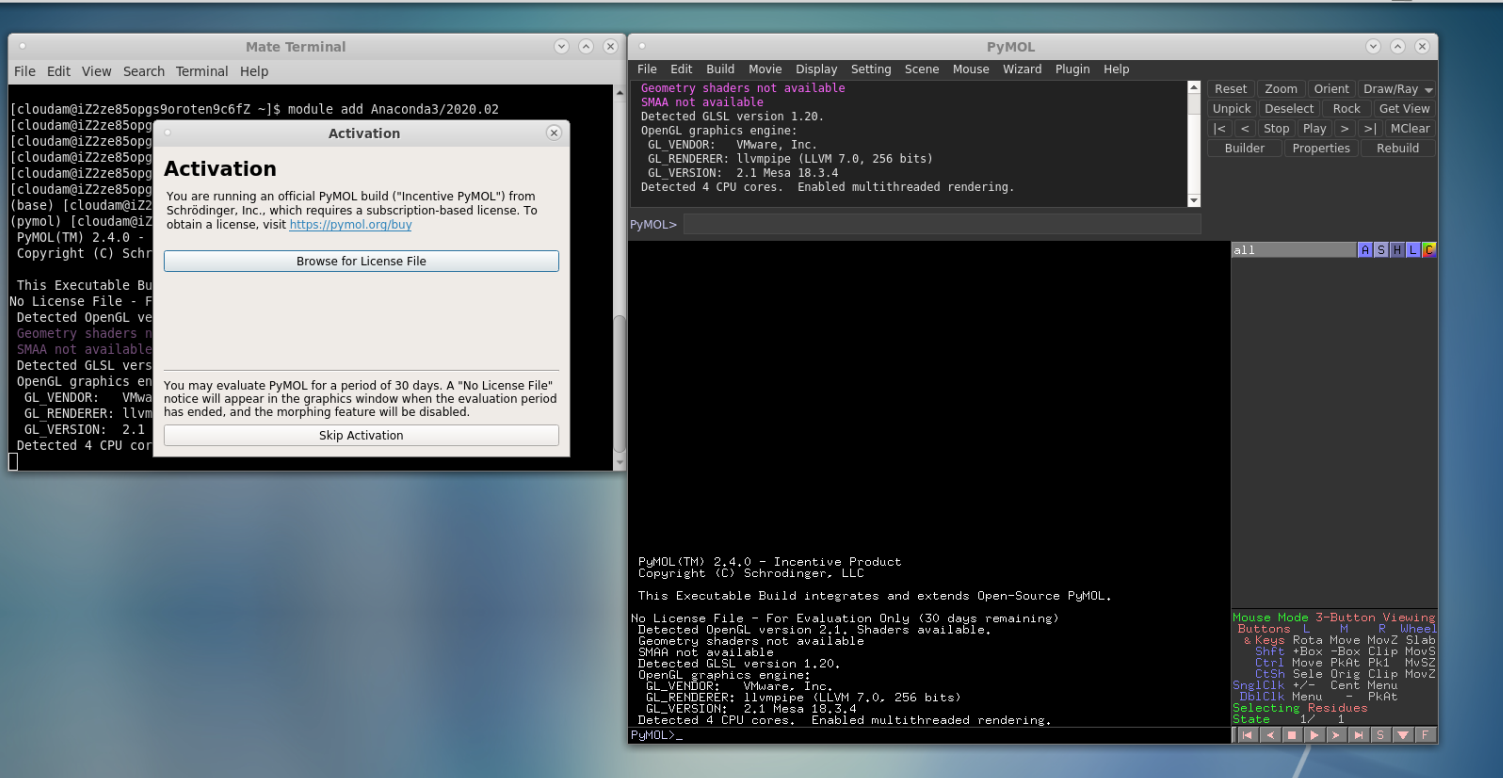
Task: Open the A actions menu for 'all'
Action: point(1365,250)
